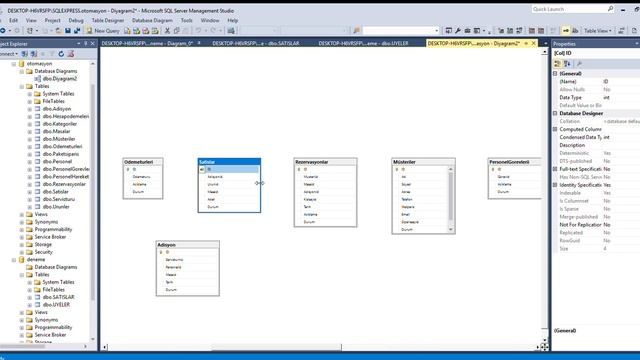Collapse the etomasyon database node
The width and height of the screenshot is (640, 360).
tap(14, 64)
